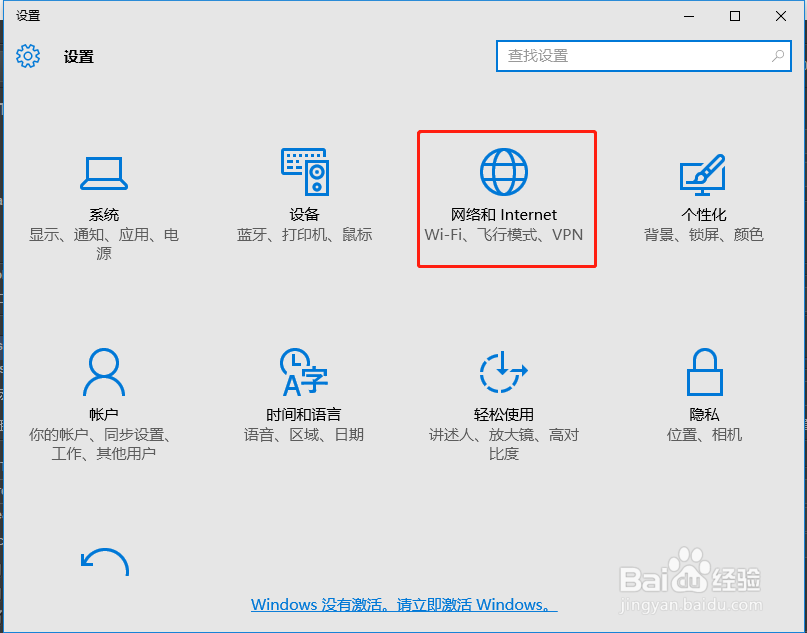Click the 时间和语言 label
The width and height of the screenshot is (807, 633).
coord(304,414)
